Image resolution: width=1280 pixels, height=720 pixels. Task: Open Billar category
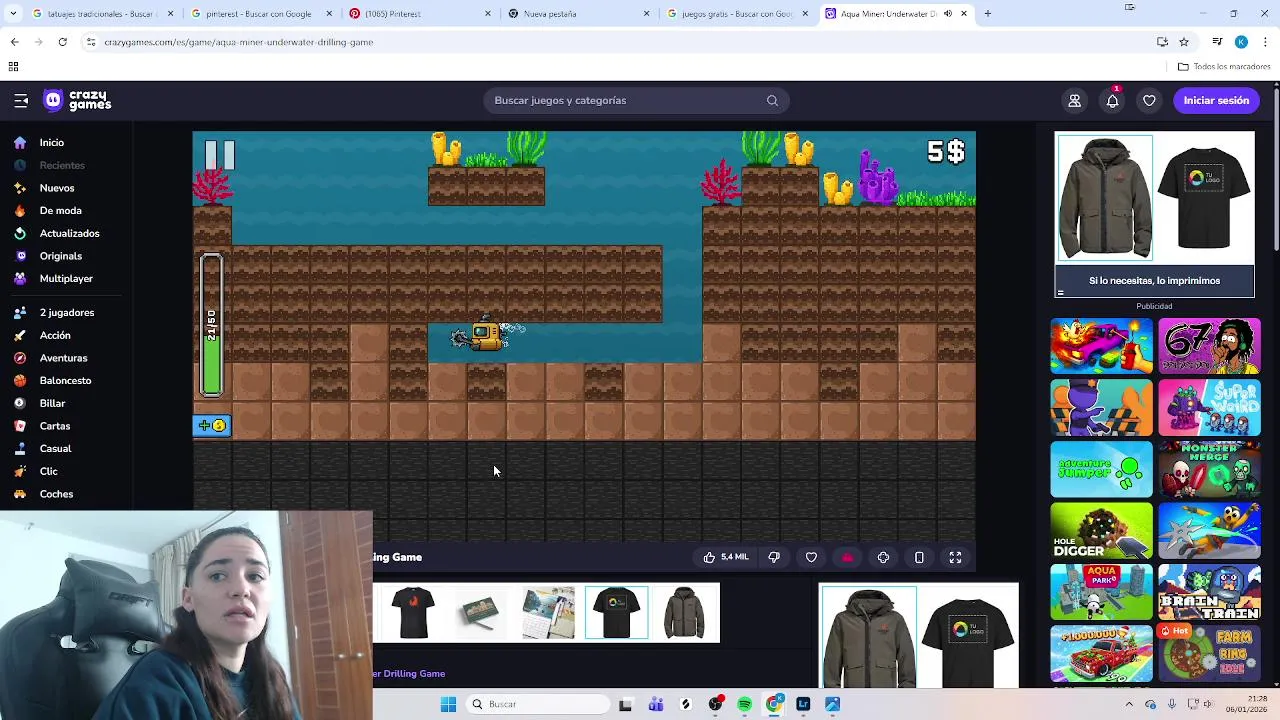[x=52, y=403]
